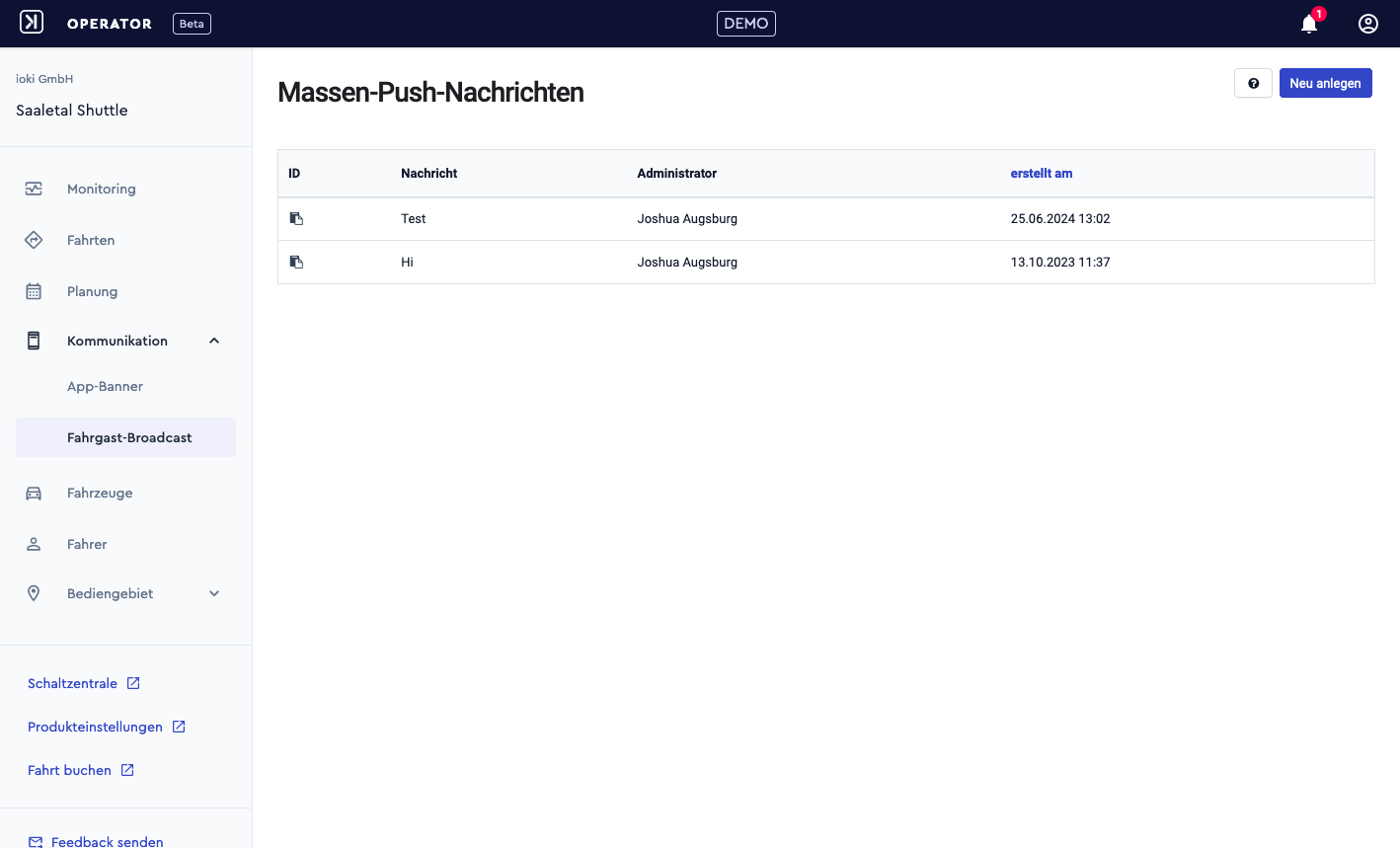Open the notifications bell
This screenshot has width=1400, height=848.
click(1309, 24)
